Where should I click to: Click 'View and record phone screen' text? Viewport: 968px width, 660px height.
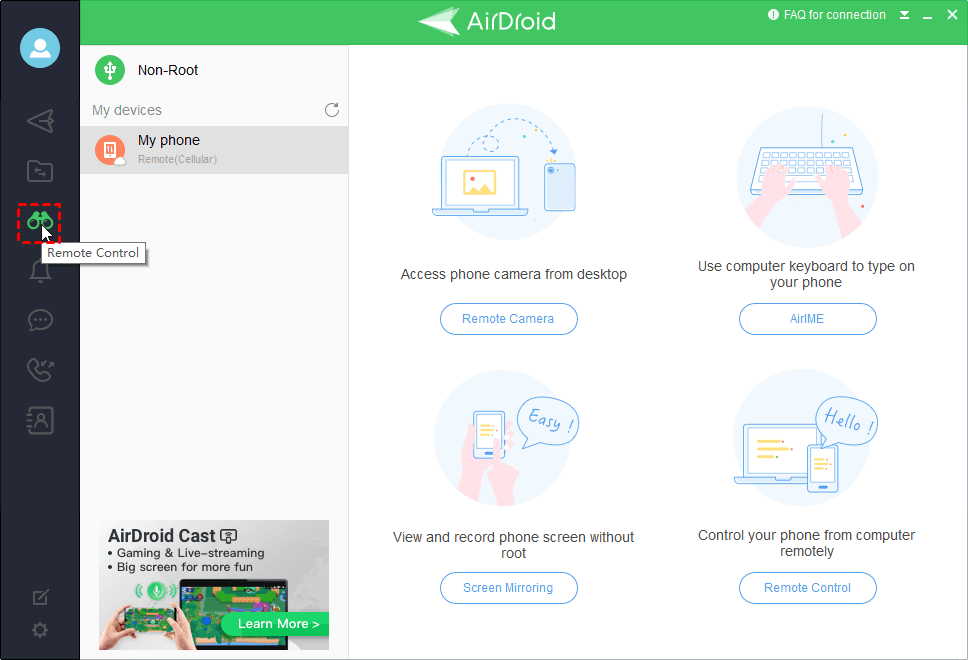pyautogui.click(x=514, y=545)
